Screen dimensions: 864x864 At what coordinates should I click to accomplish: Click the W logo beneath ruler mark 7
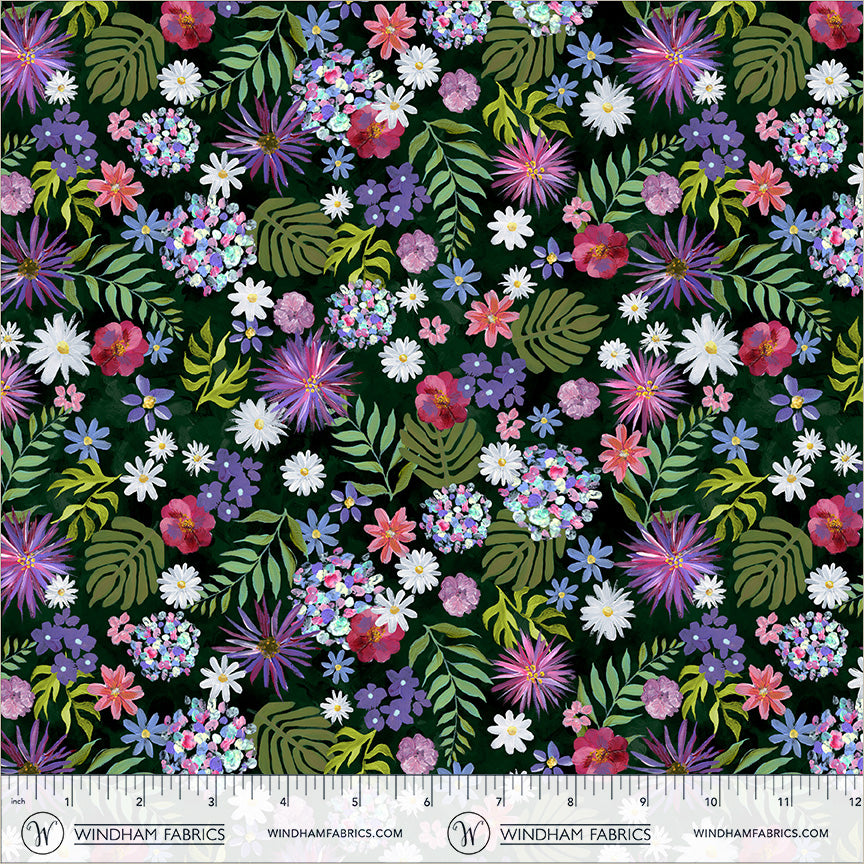468,833
